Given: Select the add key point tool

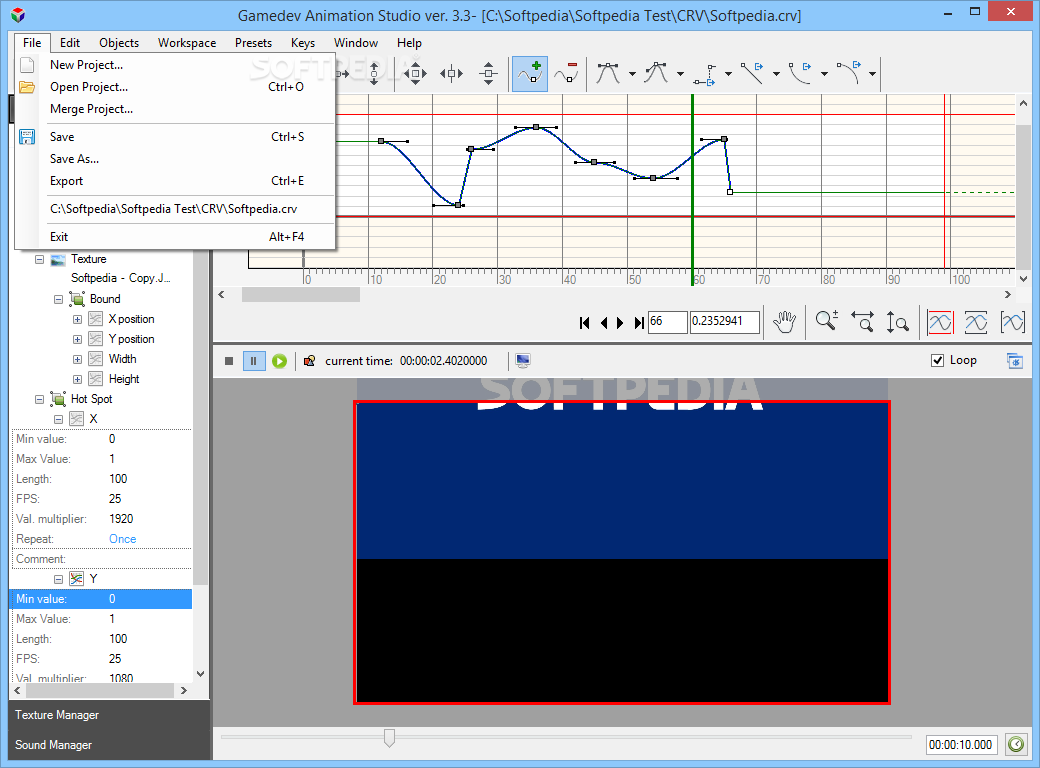Looking at the screenshot, I should click(529, 74).
